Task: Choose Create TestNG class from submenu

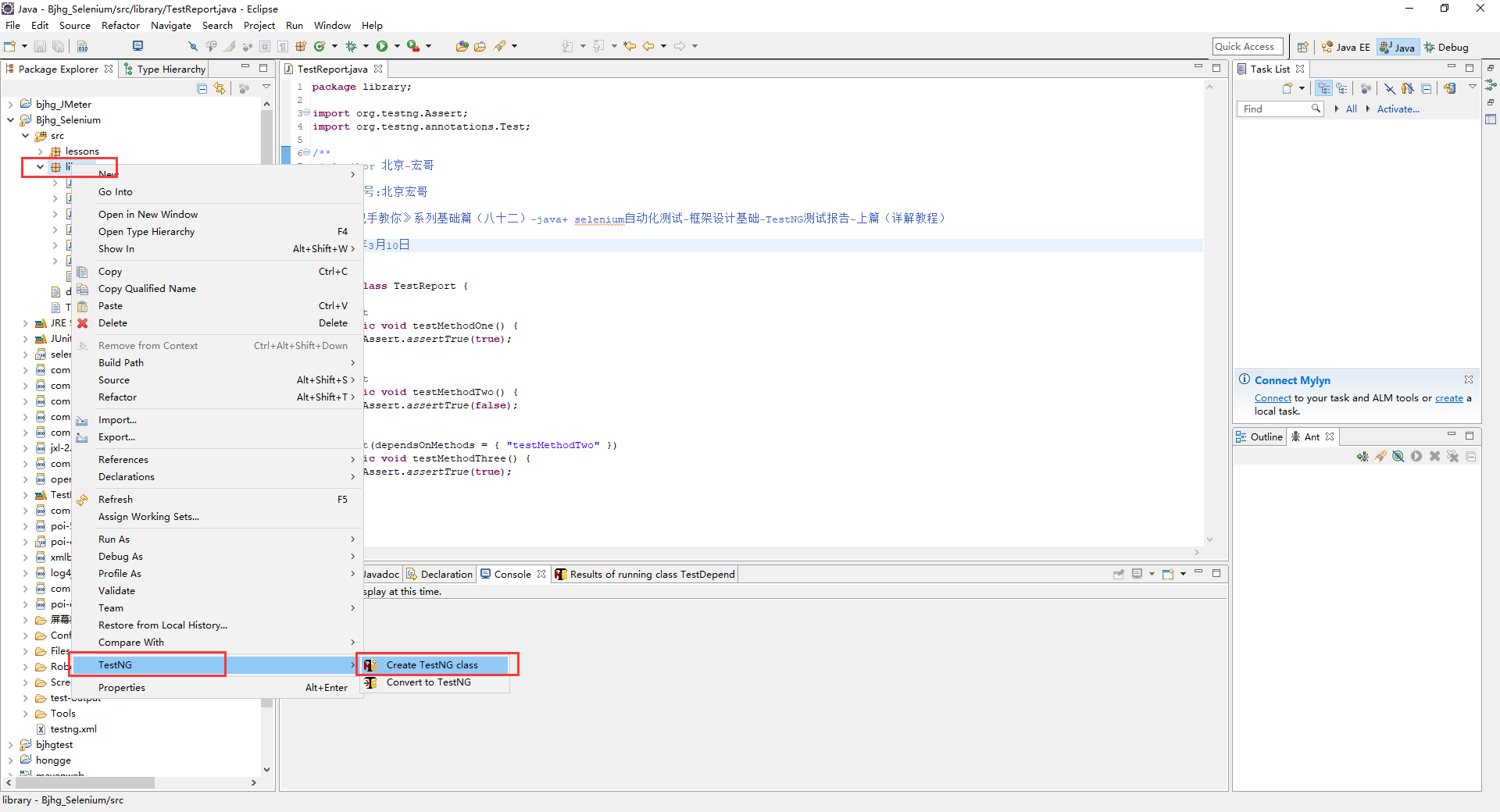Action: click(x=431, y=665)
